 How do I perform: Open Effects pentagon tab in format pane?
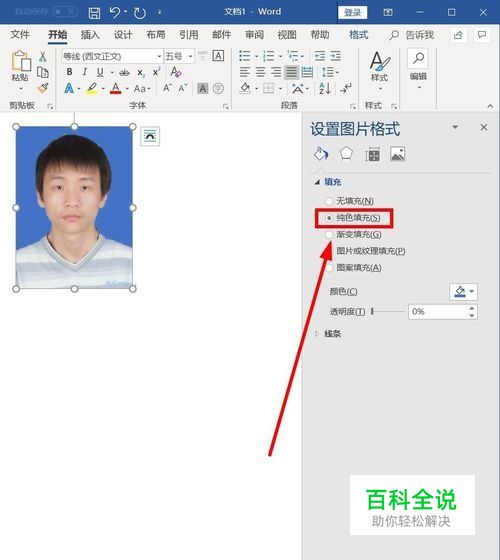(x=346, y=154)
